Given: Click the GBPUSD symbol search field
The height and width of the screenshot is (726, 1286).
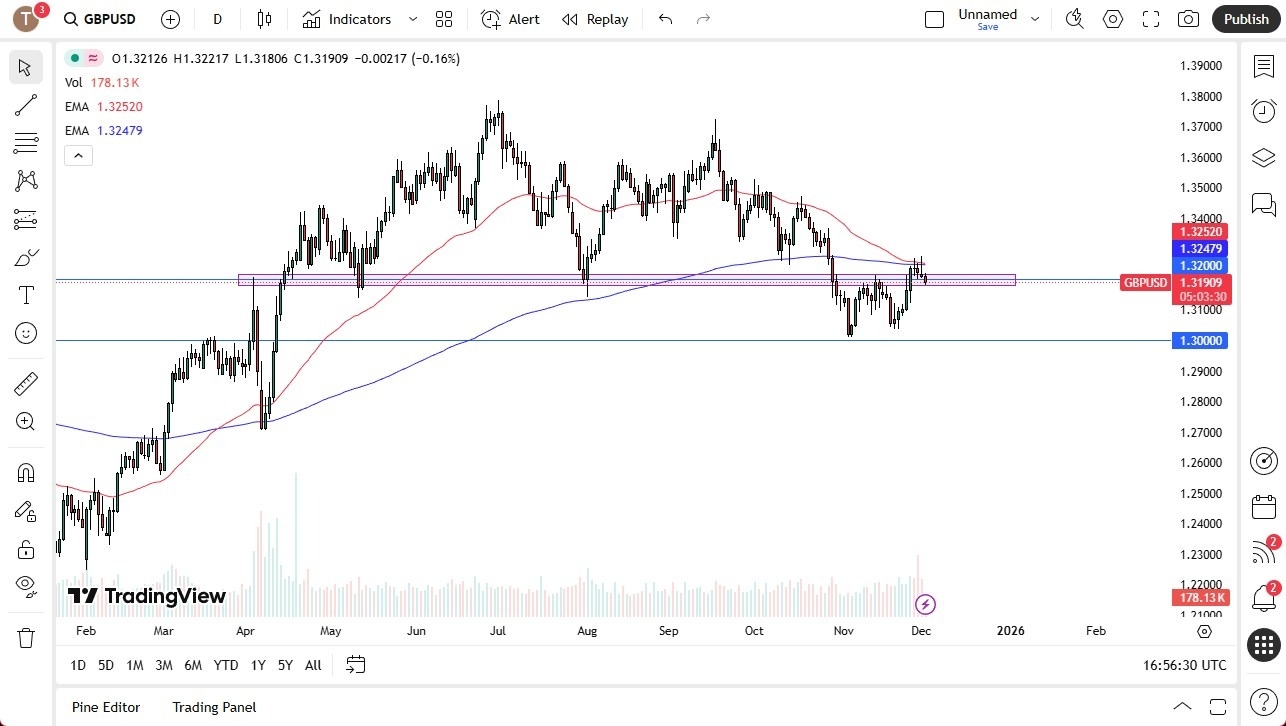Looking at the screenshot, I should (x=105, y=19).
